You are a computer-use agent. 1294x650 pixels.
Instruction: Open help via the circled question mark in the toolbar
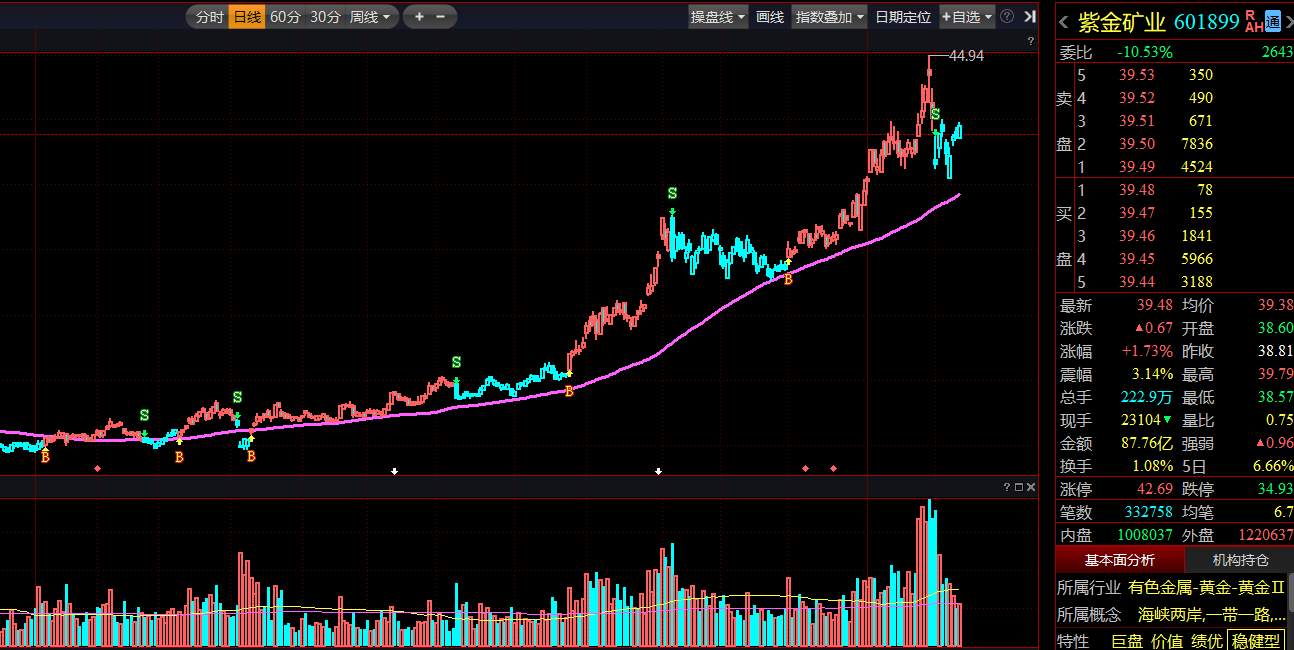point(1007,17)
